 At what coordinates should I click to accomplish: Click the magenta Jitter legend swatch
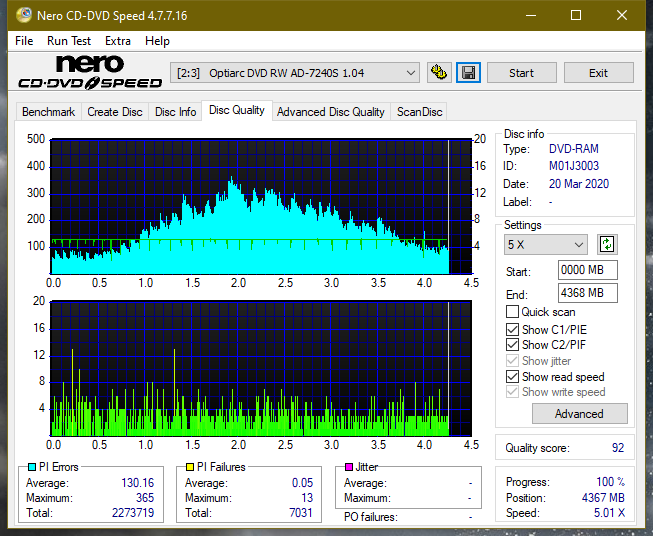(349, 467)
